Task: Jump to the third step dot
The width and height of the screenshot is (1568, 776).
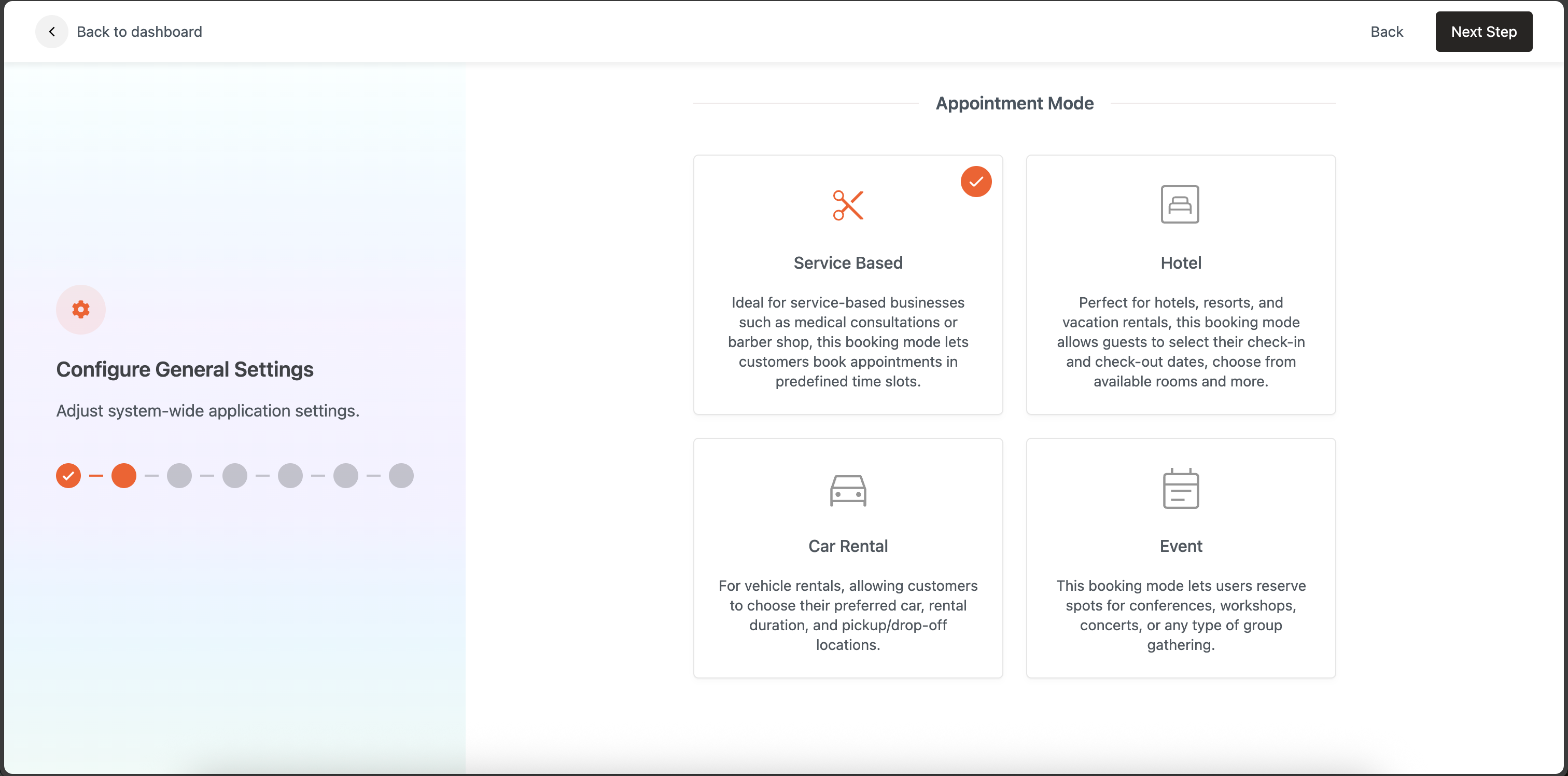Action: (179, 476)
